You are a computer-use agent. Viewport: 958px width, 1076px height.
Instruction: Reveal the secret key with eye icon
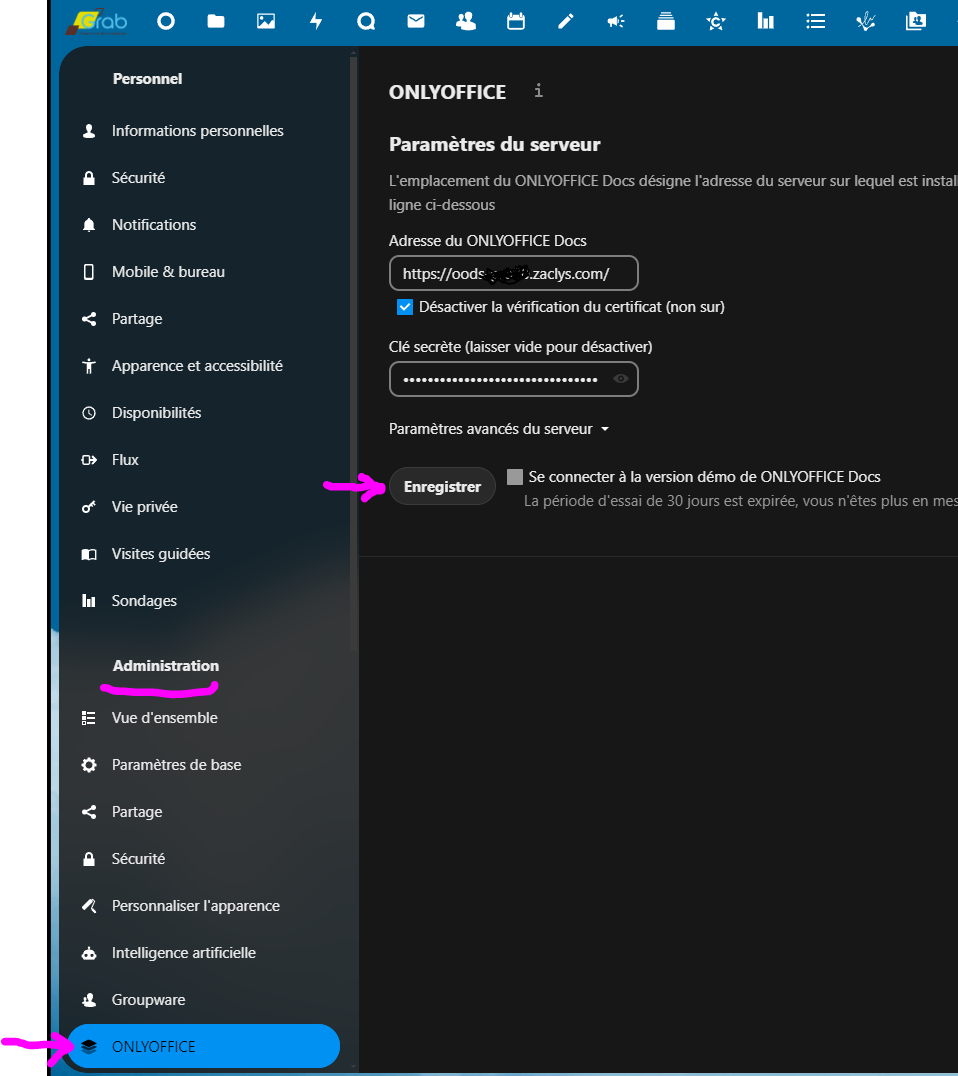(621, 379)
